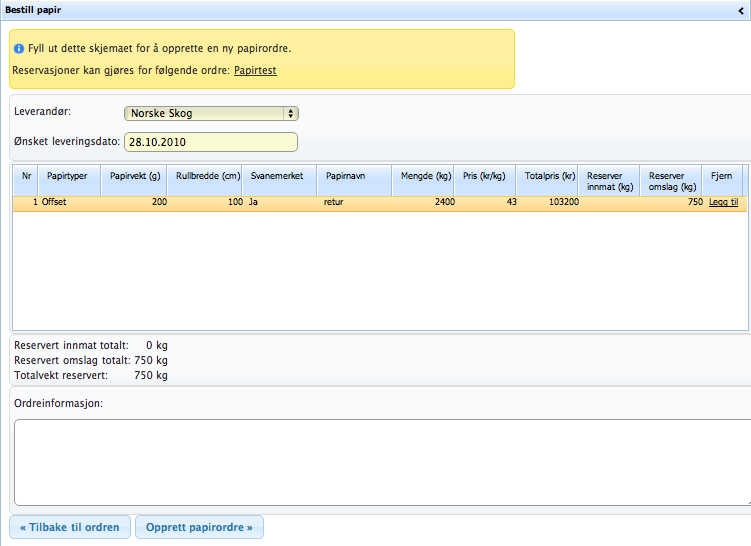Click the Ønsket leveringsdato date field
The width and height of the screenshot is (751, 546).
point(211,142)
